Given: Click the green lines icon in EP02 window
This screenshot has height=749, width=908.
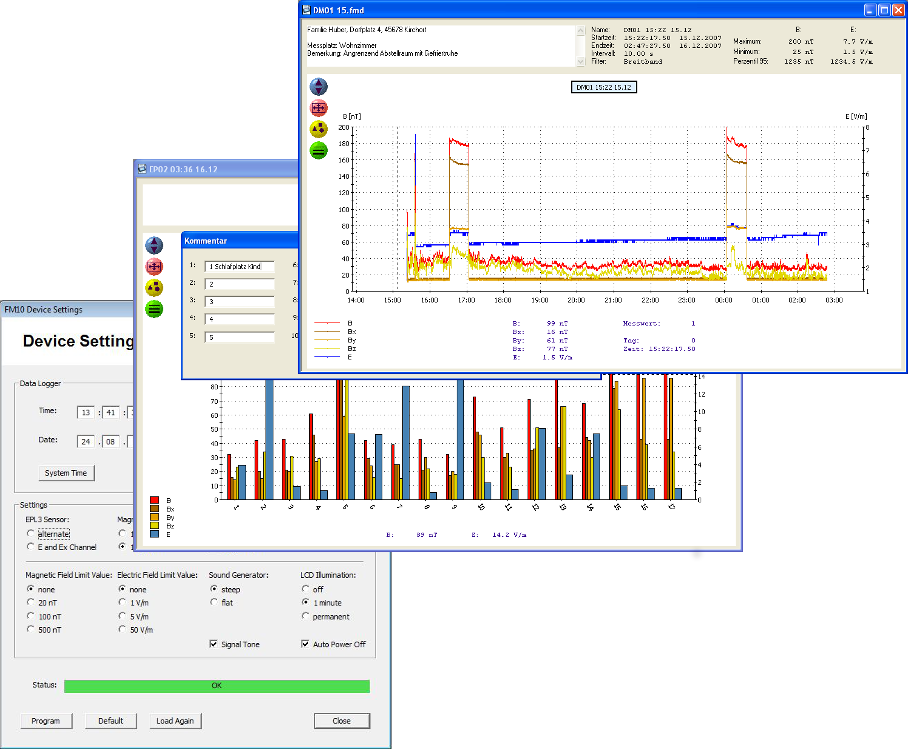Looking at the screenshot, I should point(154,309).
